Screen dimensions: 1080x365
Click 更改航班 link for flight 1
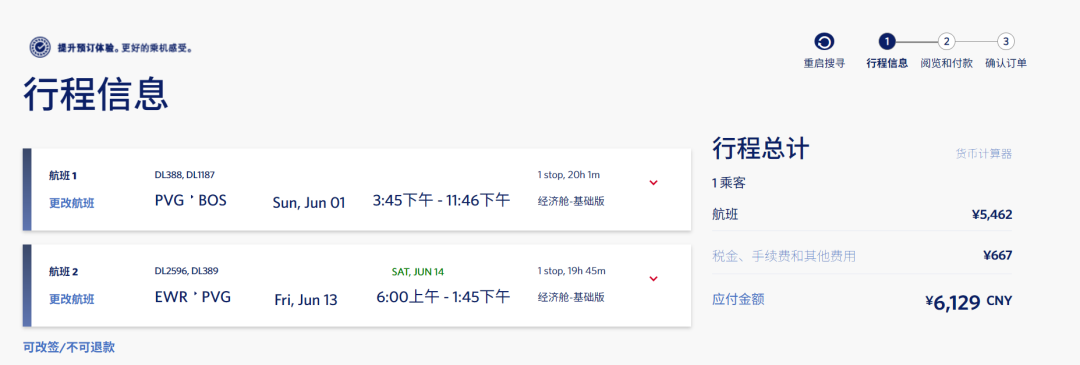click(x=72, y=203)
